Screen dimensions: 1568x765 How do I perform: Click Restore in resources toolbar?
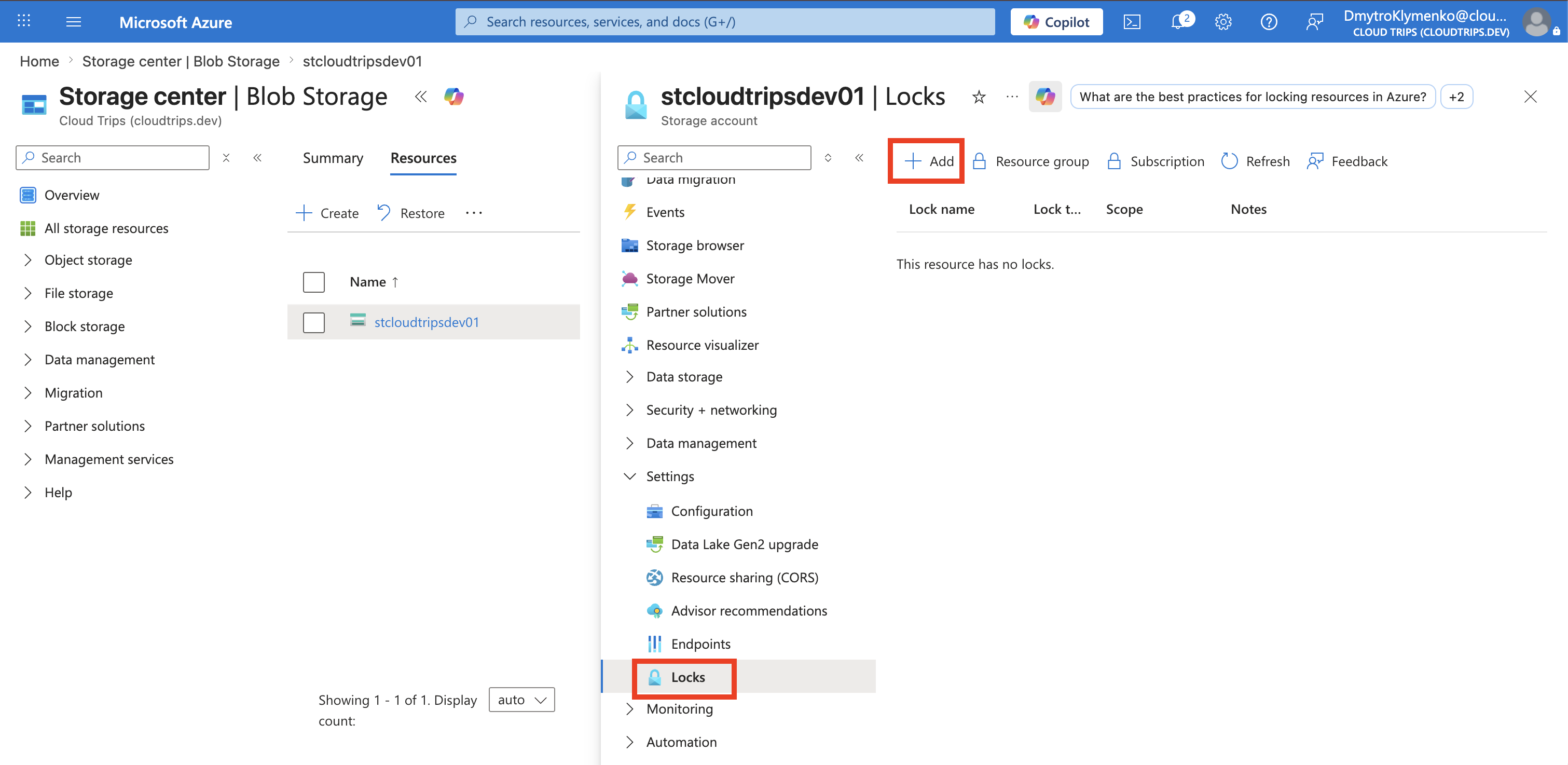411,213
